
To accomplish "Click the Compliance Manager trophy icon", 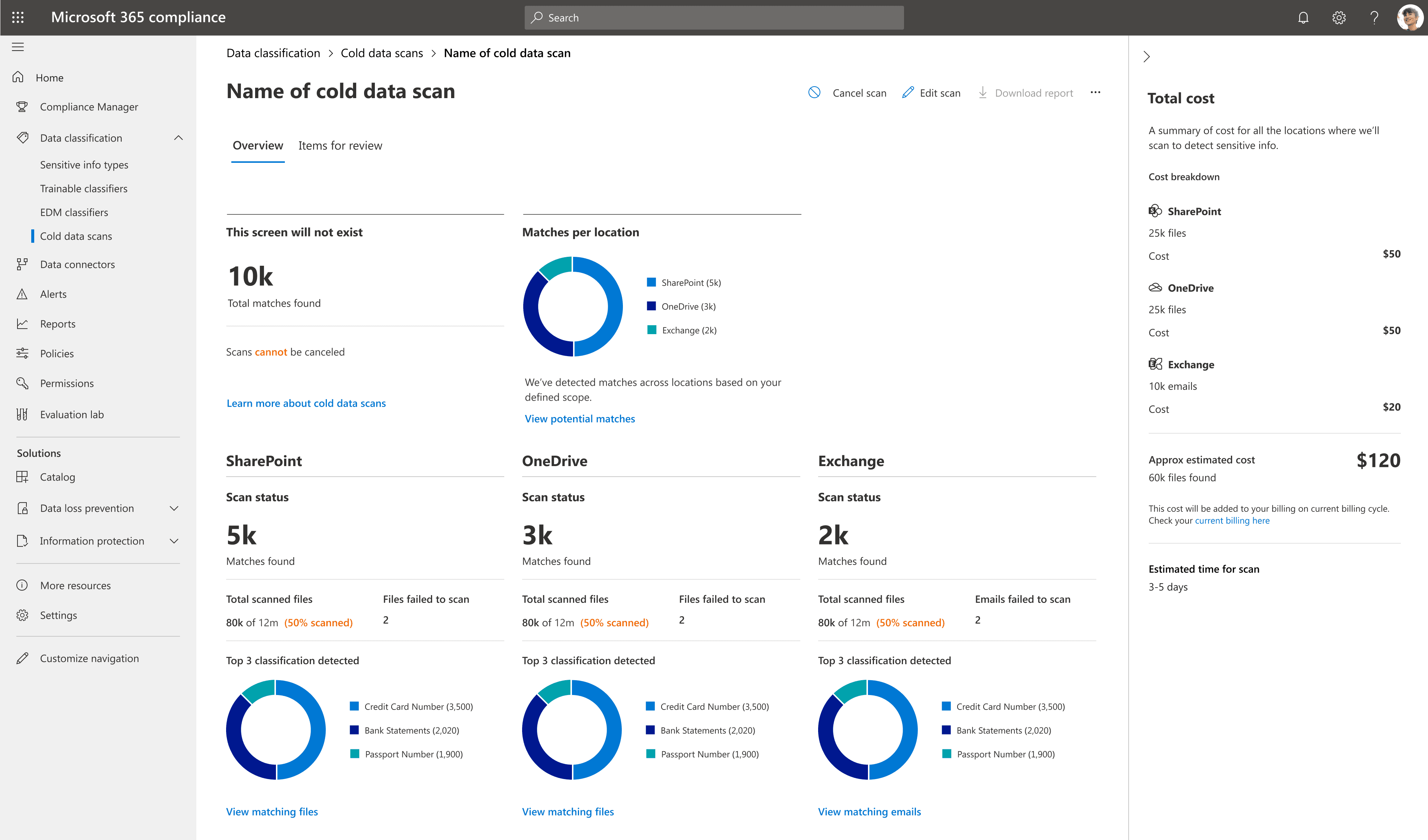I will tap(22, 107).
